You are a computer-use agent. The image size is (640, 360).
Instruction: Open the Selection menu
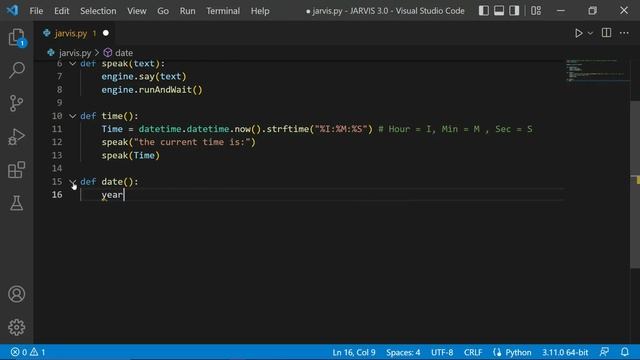(98, 11)
